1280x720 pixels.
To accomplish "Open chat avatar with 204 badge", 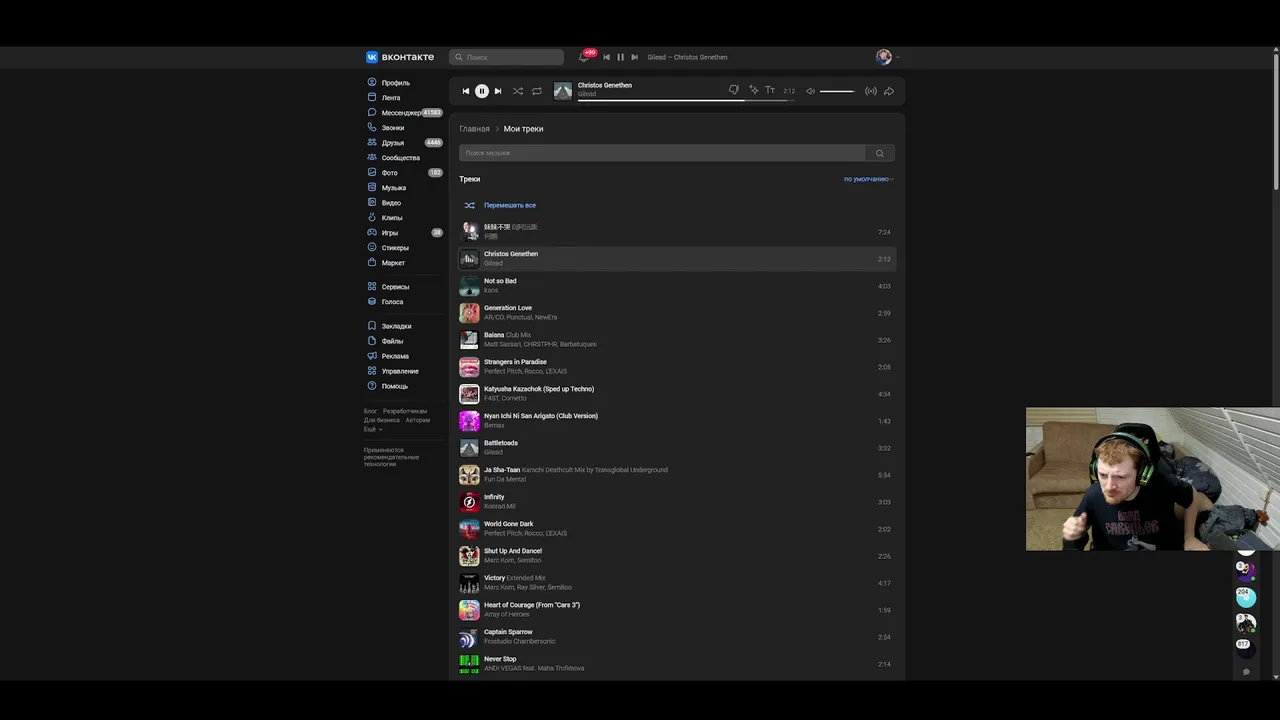I will 1245,597.
